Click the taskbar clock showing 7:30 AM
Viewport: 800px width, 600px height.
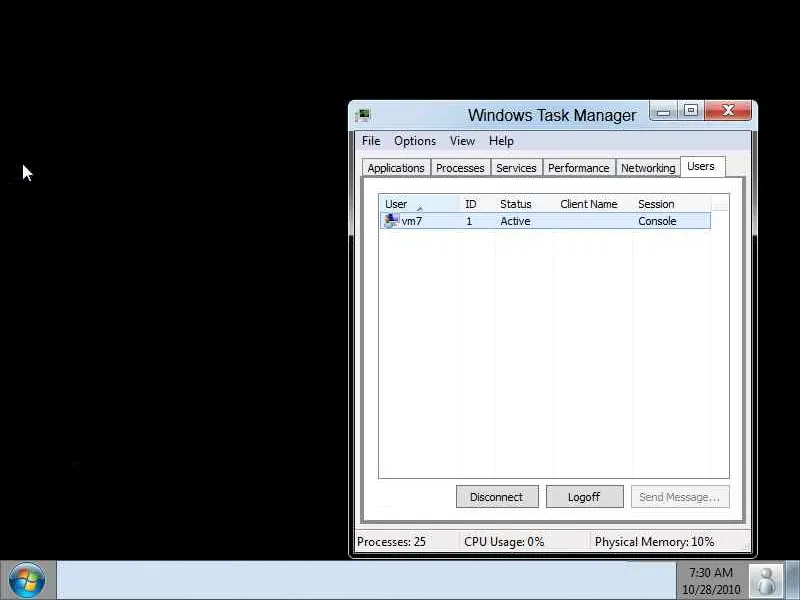coord(711,581)
